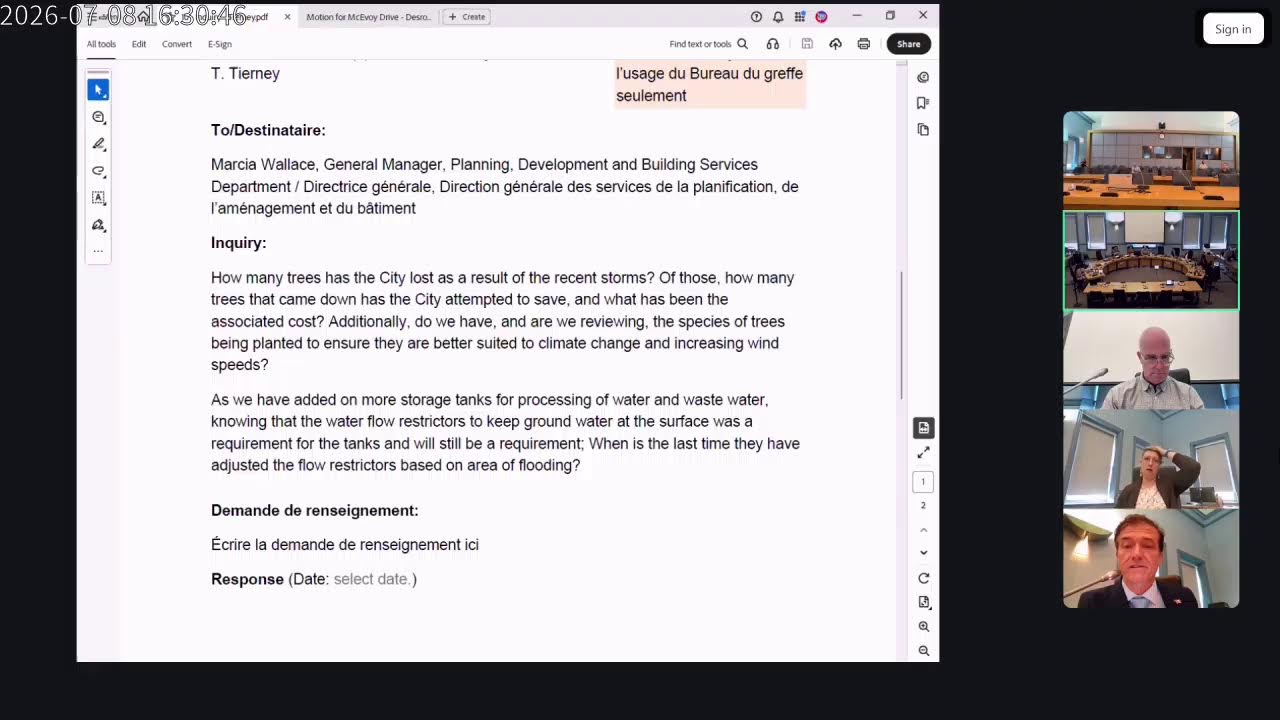Click the search magnifier icon
Image resolution: width=1280 pixels, height=720 pixels.
pyautogui.click(x=742, y=44)
